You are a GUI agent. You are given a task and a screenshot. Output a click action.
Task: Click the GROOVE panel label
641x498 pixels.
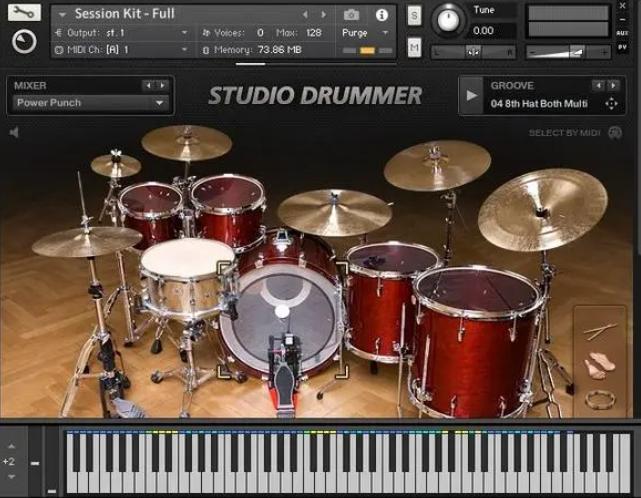512,85
